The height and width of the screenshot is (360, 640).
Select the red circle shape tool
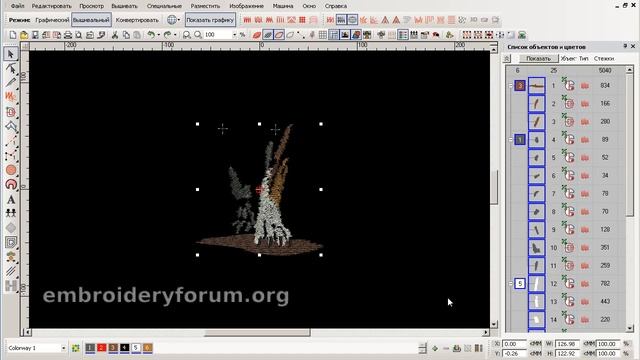click(11, 170)
